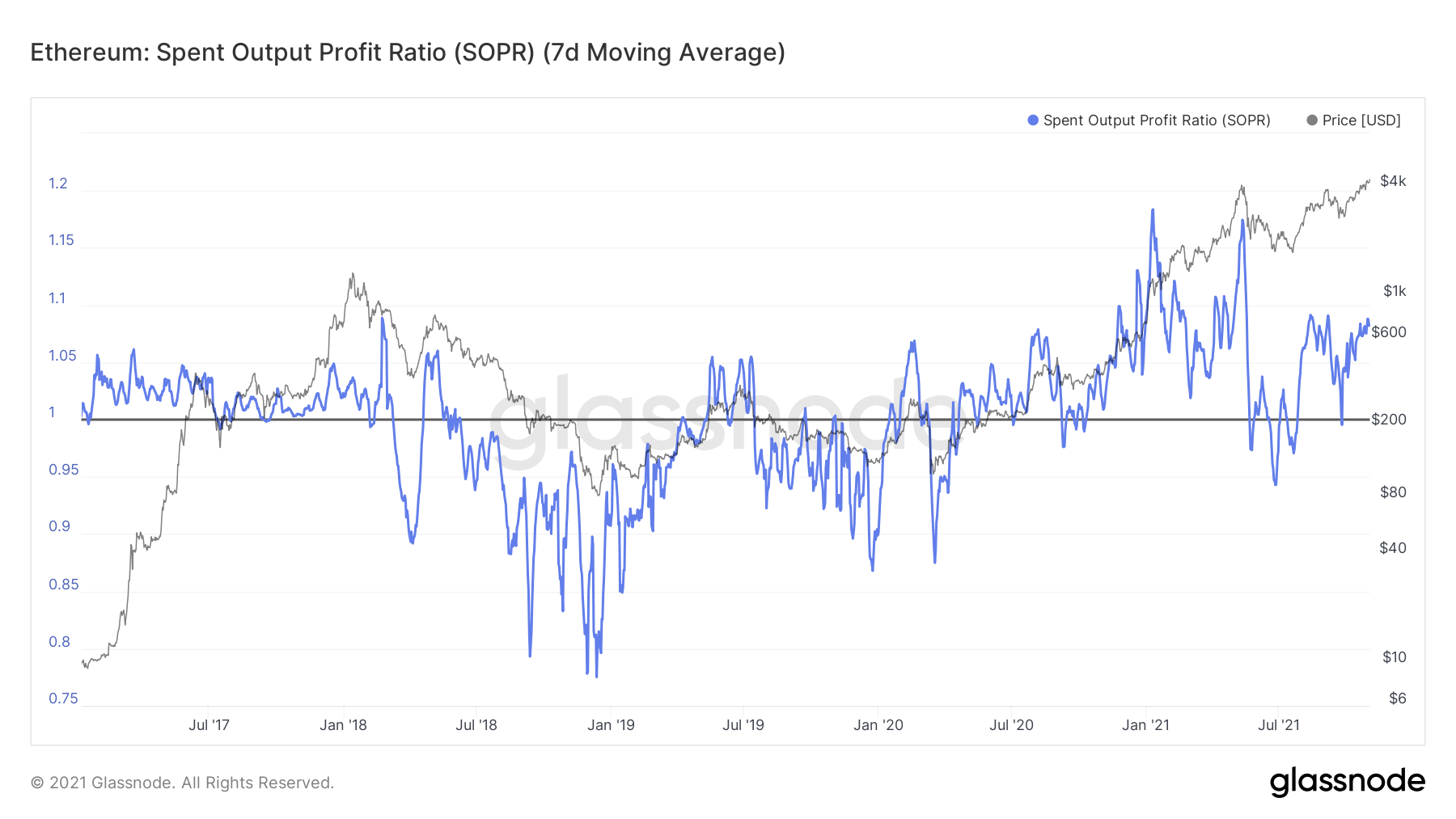This screenshot has width=1456, height=819.
Task: Click the gray Price legend dot
Action: point(1312,120)
